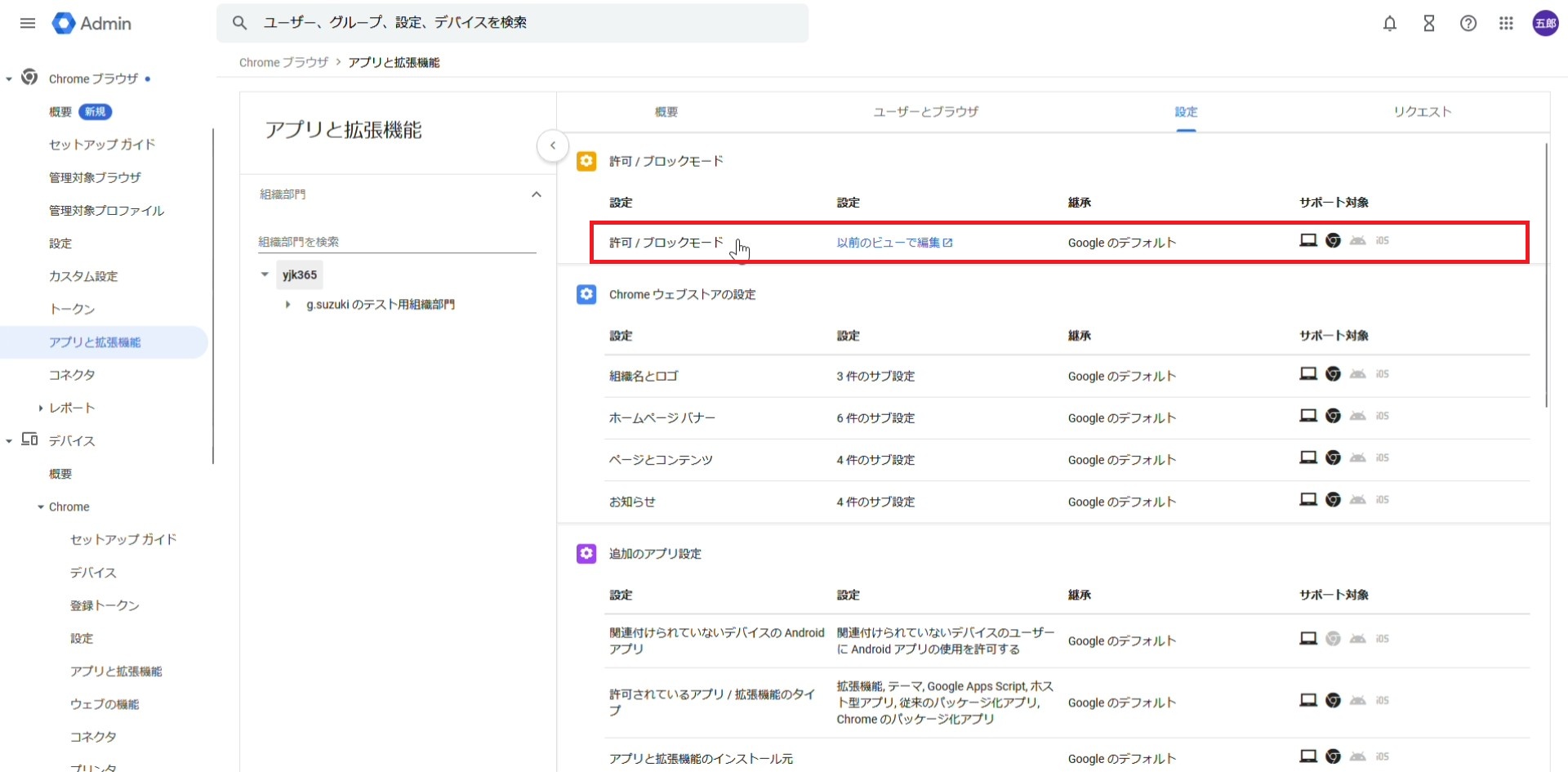Select the yjk365 organization unit
This screenshot has height=772, width=1568.
click(299, 275)
